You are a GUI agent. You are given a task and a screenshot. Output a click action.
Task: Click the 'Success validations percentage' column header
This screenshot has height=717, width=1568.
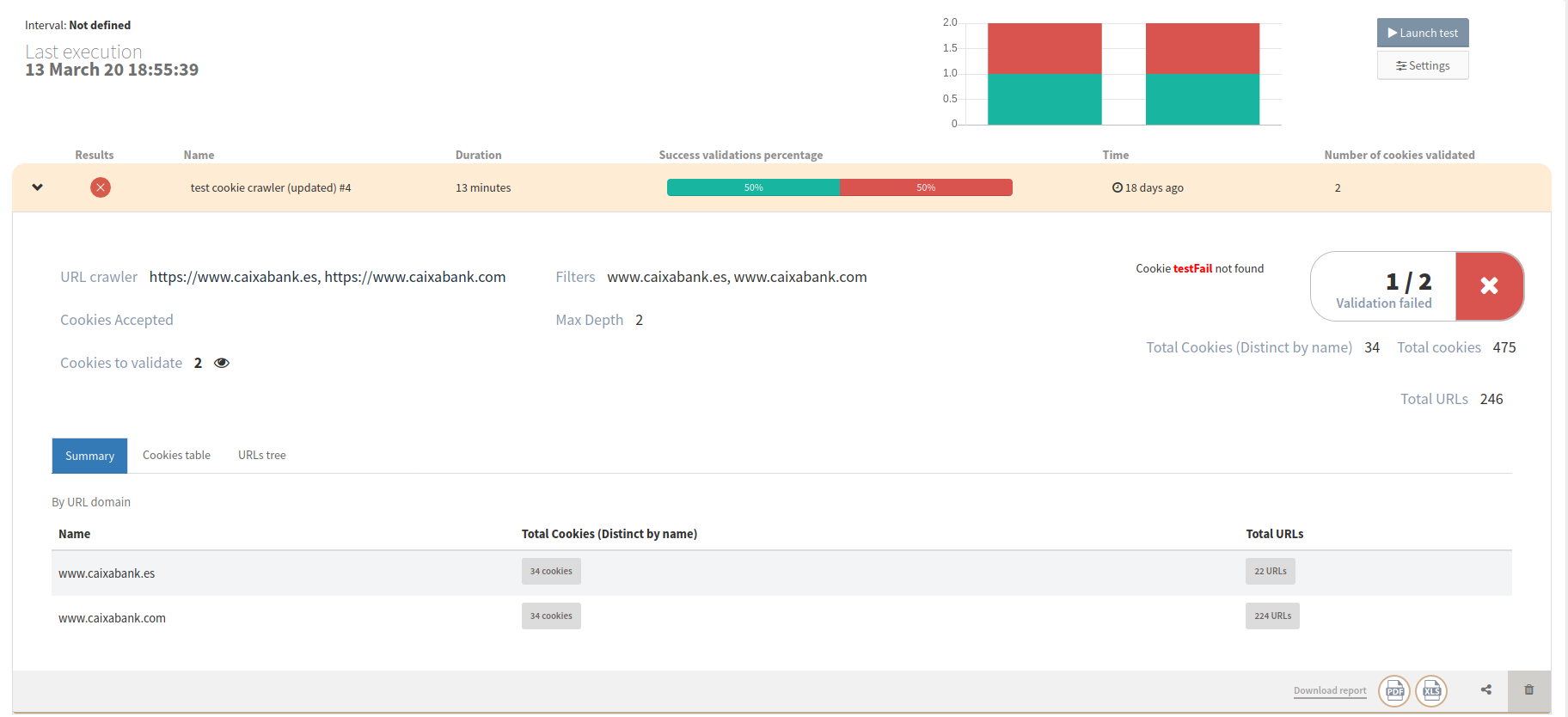(741, 156)
